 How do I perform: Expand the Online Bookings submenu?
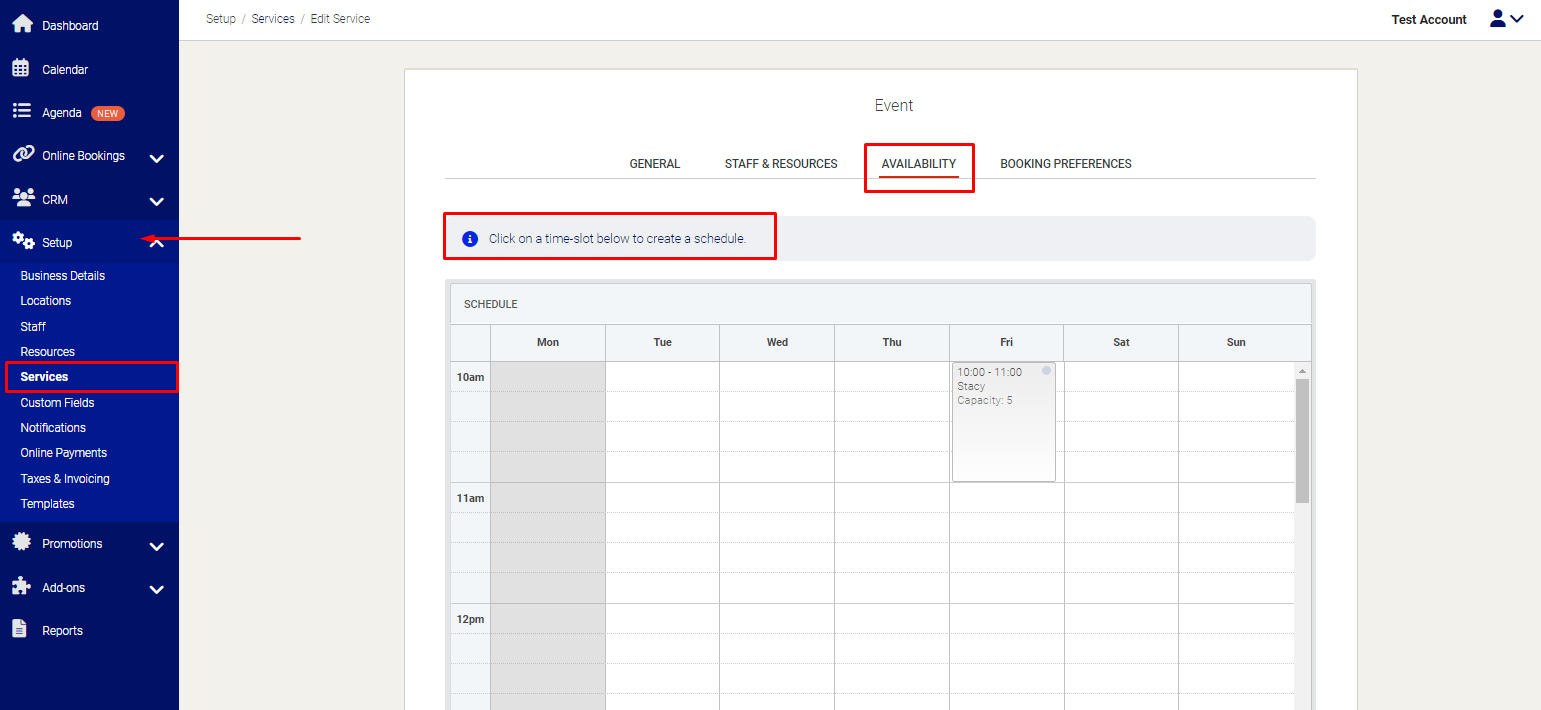156,158
